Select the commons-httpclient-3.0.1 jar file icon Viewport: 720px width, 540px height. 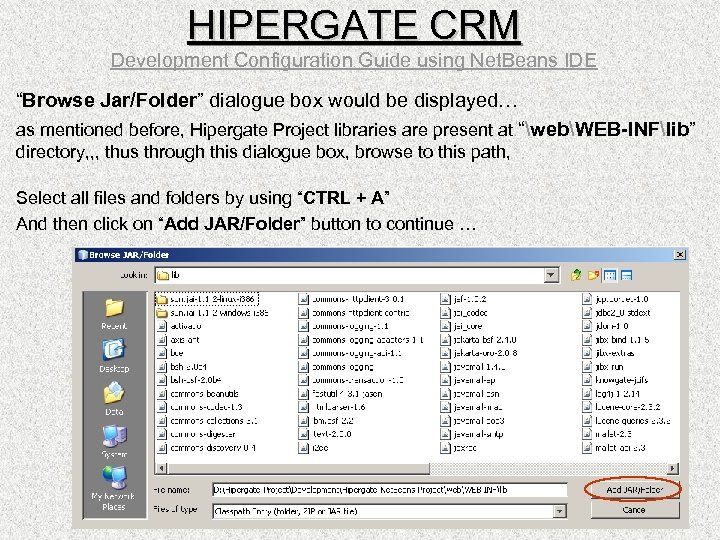[304, 299]
